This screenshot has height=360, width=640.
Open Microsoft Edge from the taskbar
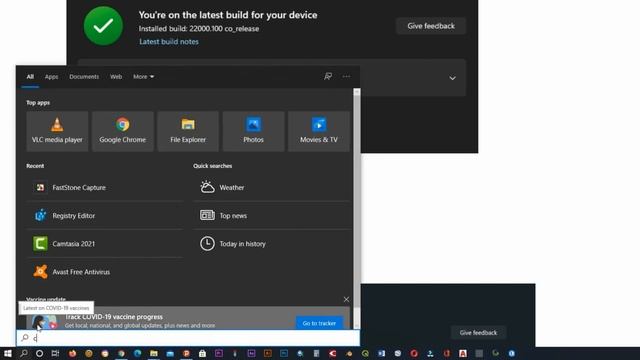click(x=138, y=353)
